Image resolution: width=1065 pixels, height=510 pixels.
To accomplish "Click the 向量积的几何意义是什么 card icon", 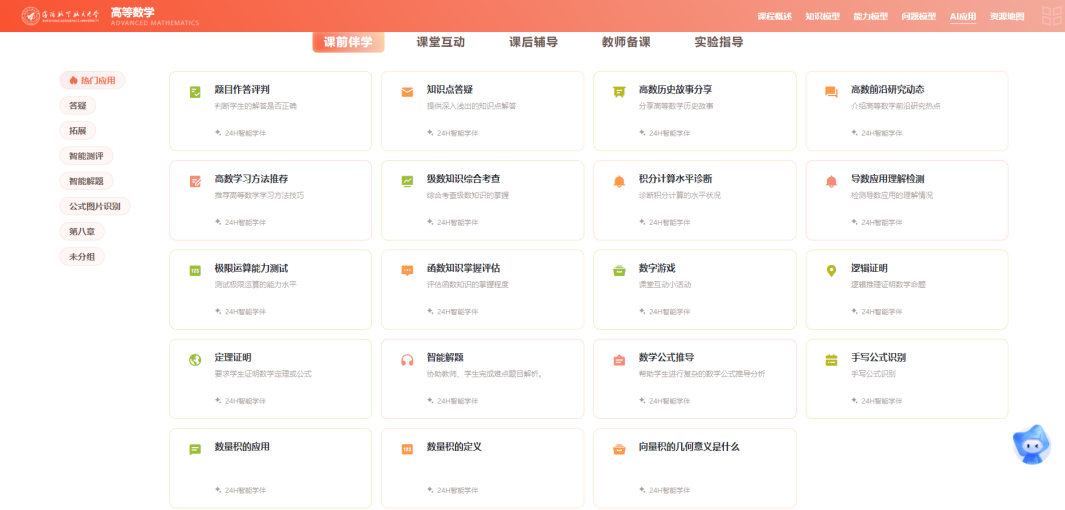I will click(619, 449).
